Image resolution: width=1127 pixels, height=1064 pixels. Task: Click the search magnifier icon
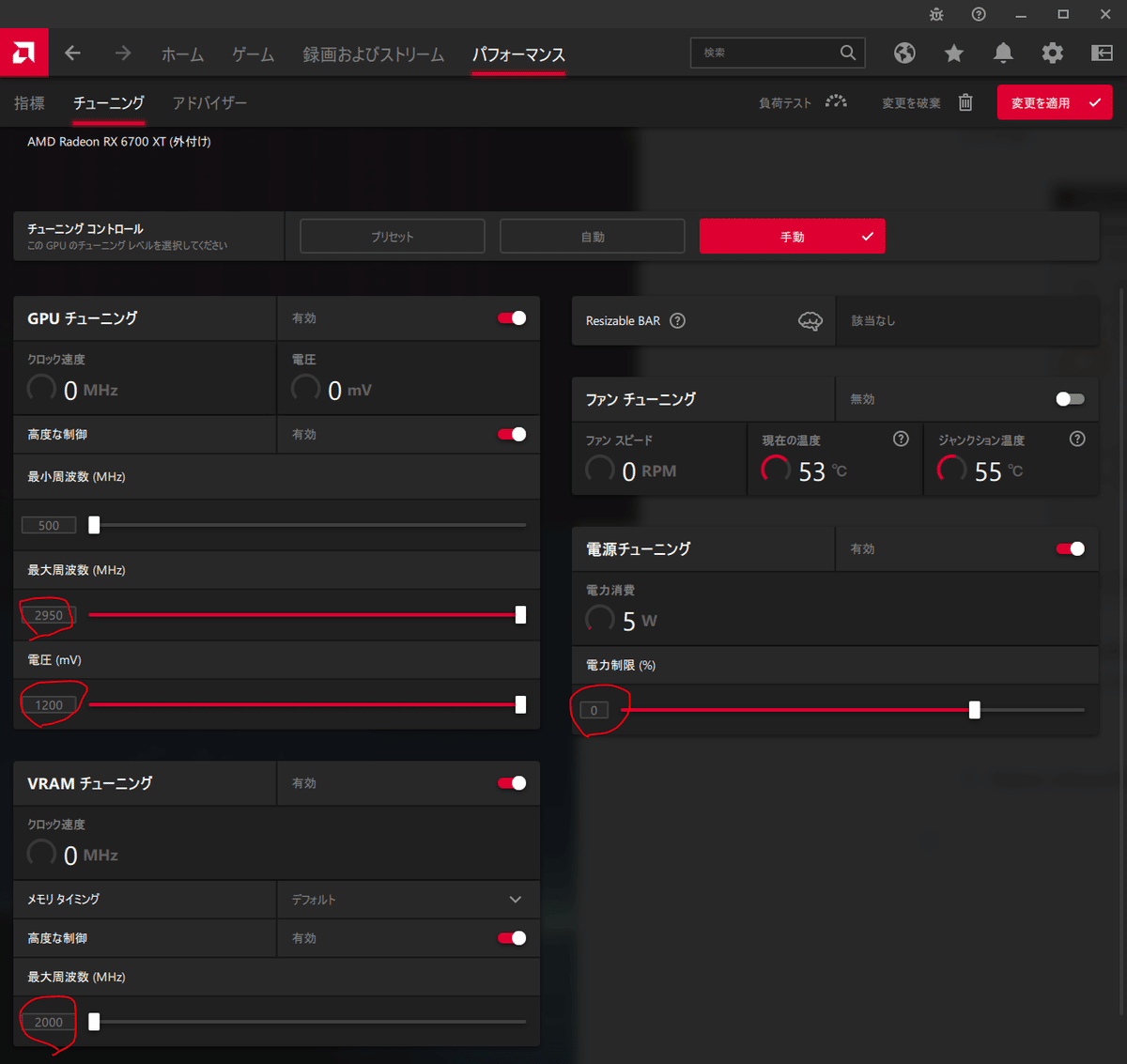(847, 53)
